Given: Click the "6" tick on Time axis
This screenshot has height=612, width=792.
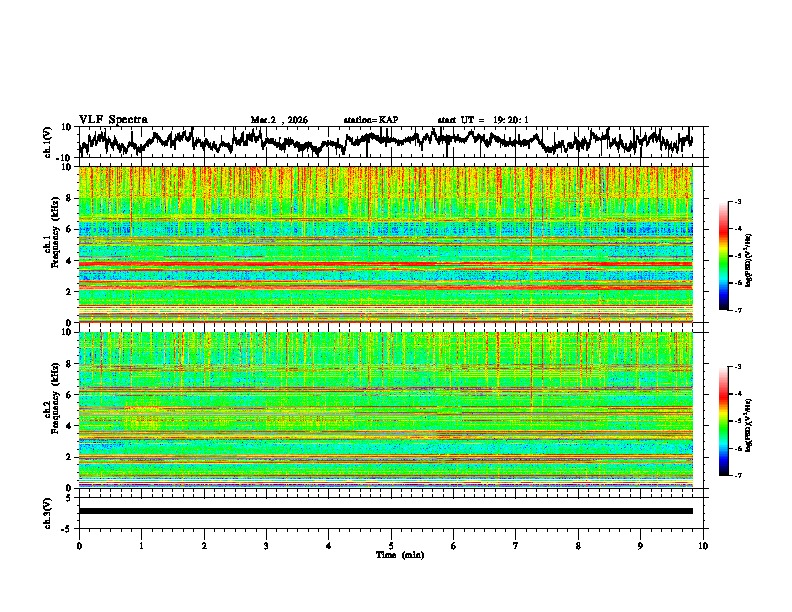Looking at the screenshot, I should tap(453, 546).
